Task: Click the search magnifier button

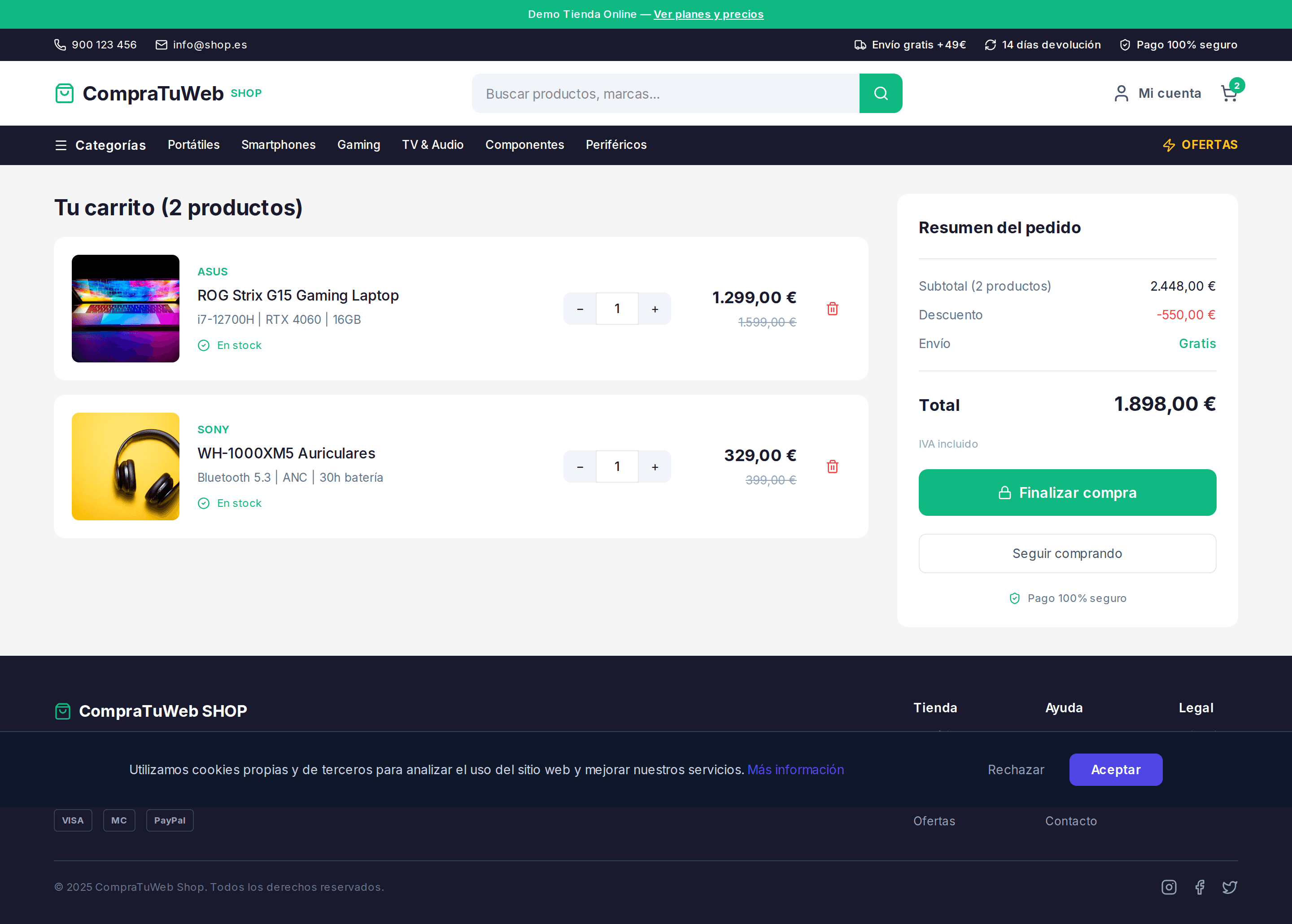Action: (x=880, y=93)
